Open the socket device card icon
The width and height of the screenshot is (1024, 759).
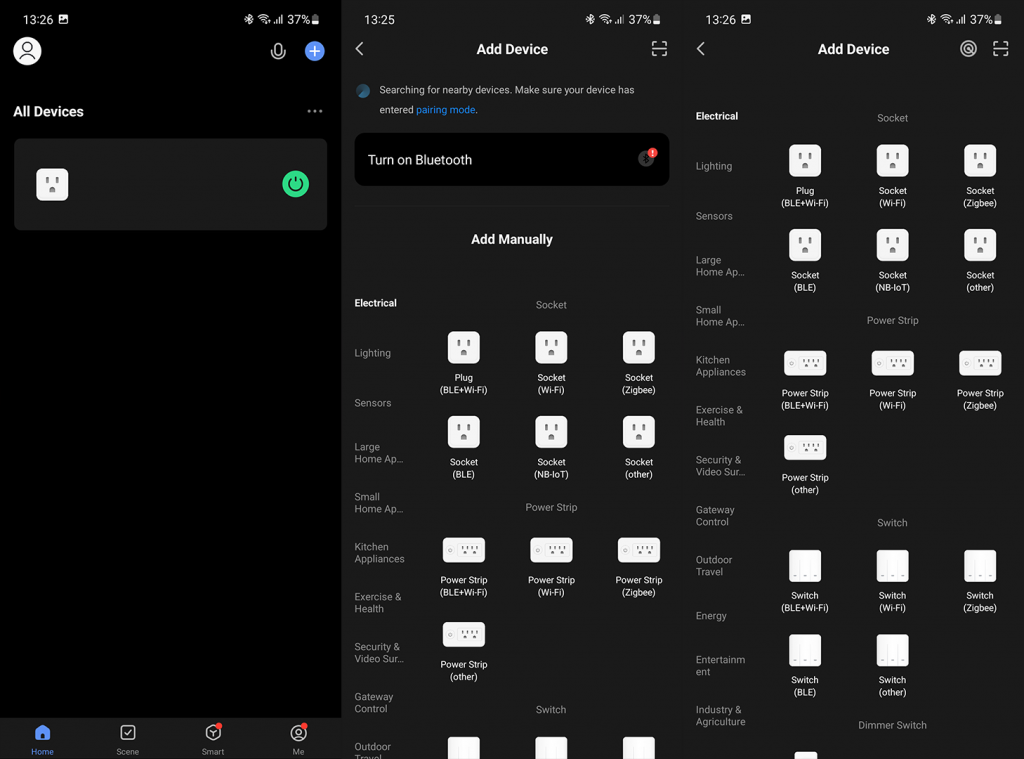[x=52, y=184]
